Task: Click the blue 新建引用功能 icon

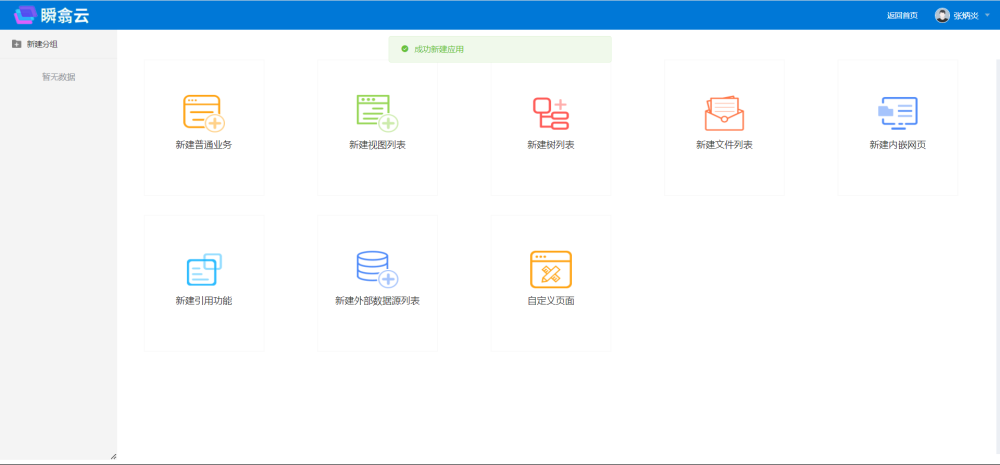Action: tap(203, 269)
